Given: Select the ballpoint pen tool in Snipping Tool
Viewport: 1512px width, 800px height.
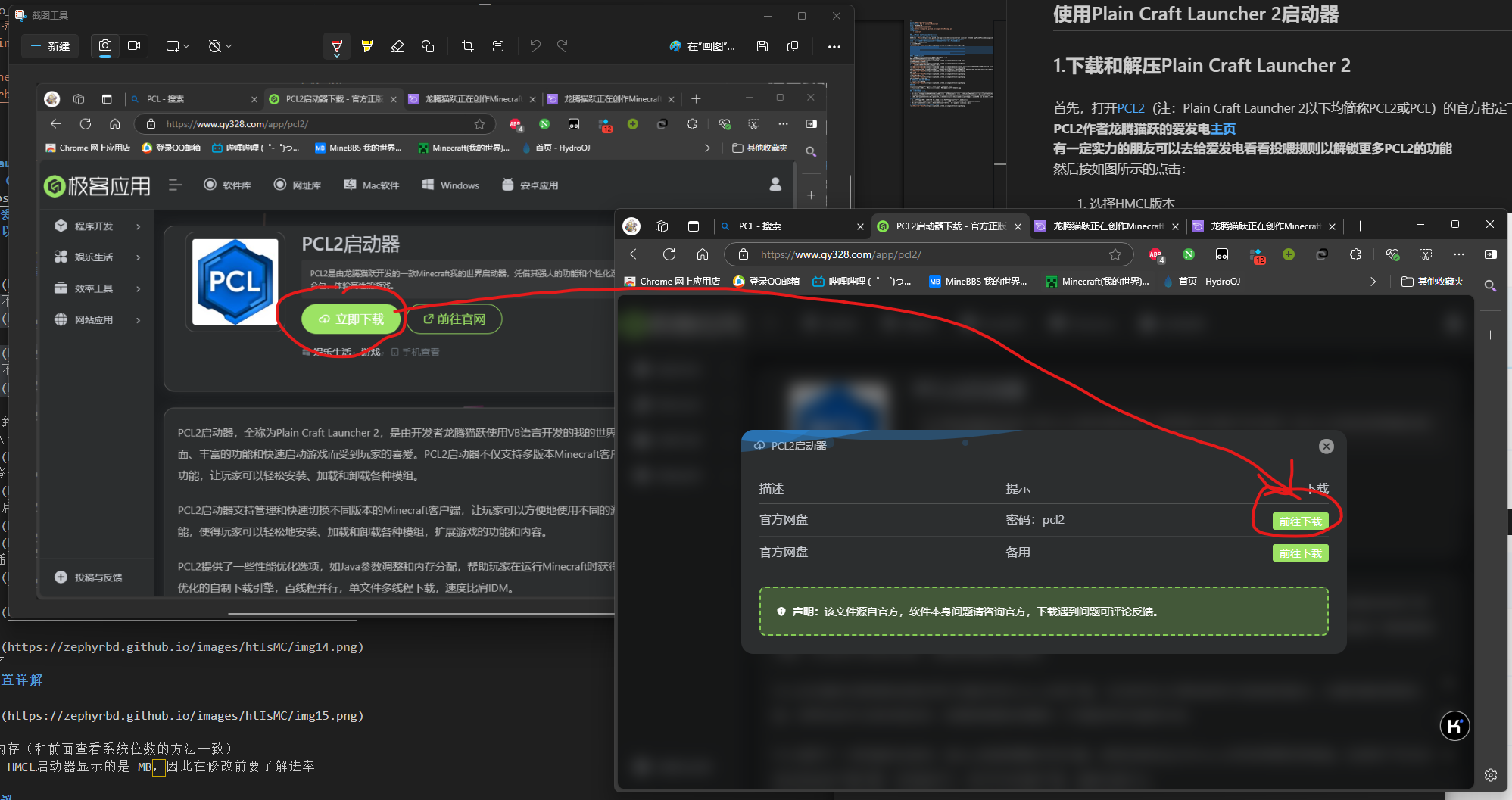Looking at the screenshot, I should [337, 47].
